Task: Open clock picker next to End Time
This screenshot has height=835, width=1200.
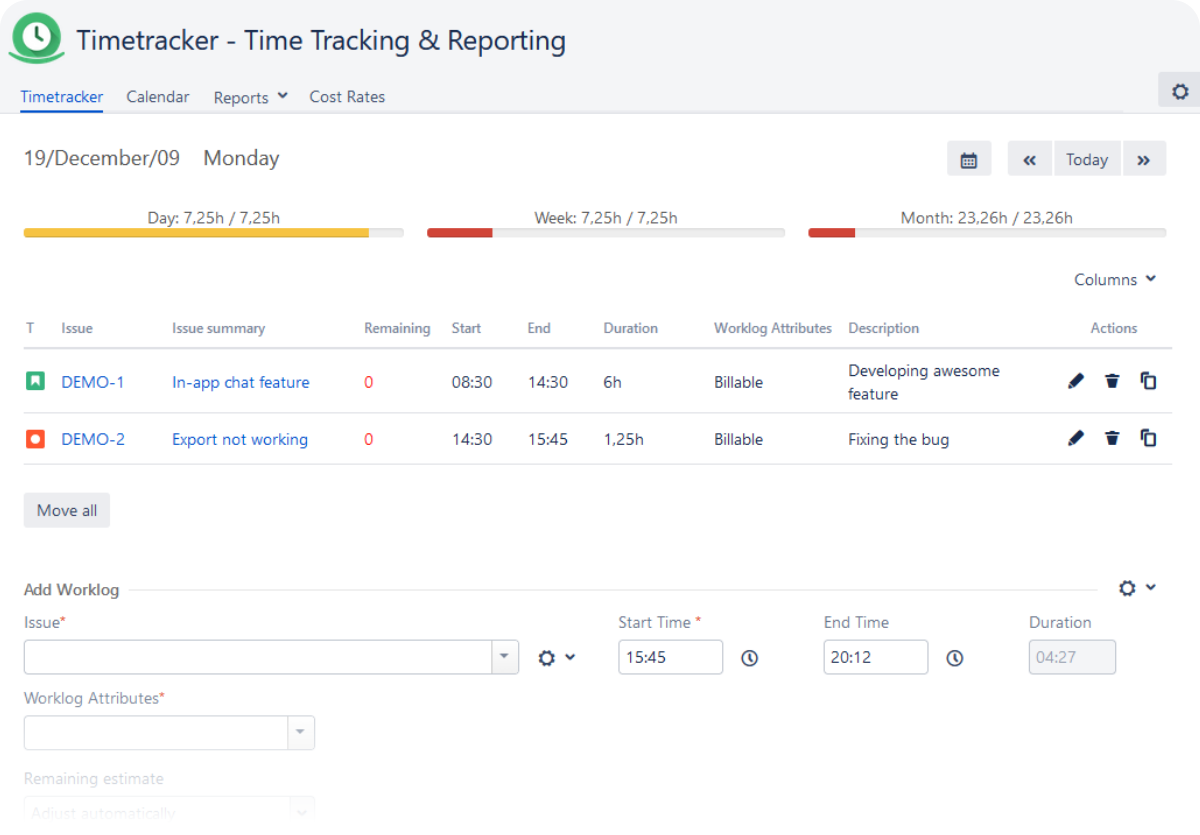Action: point(955,658)
